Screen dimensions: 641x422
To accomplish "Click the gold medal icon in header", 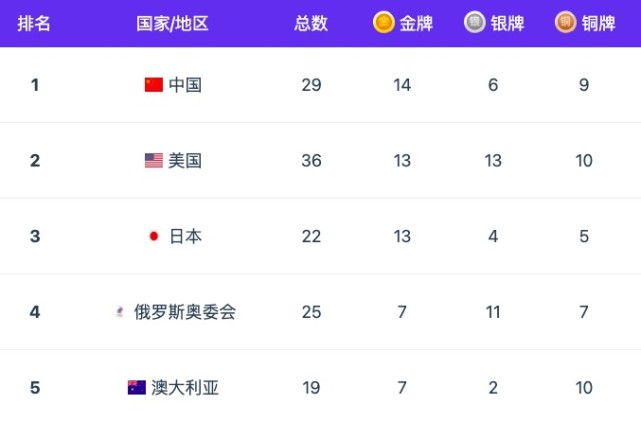I will pos(384,23).
